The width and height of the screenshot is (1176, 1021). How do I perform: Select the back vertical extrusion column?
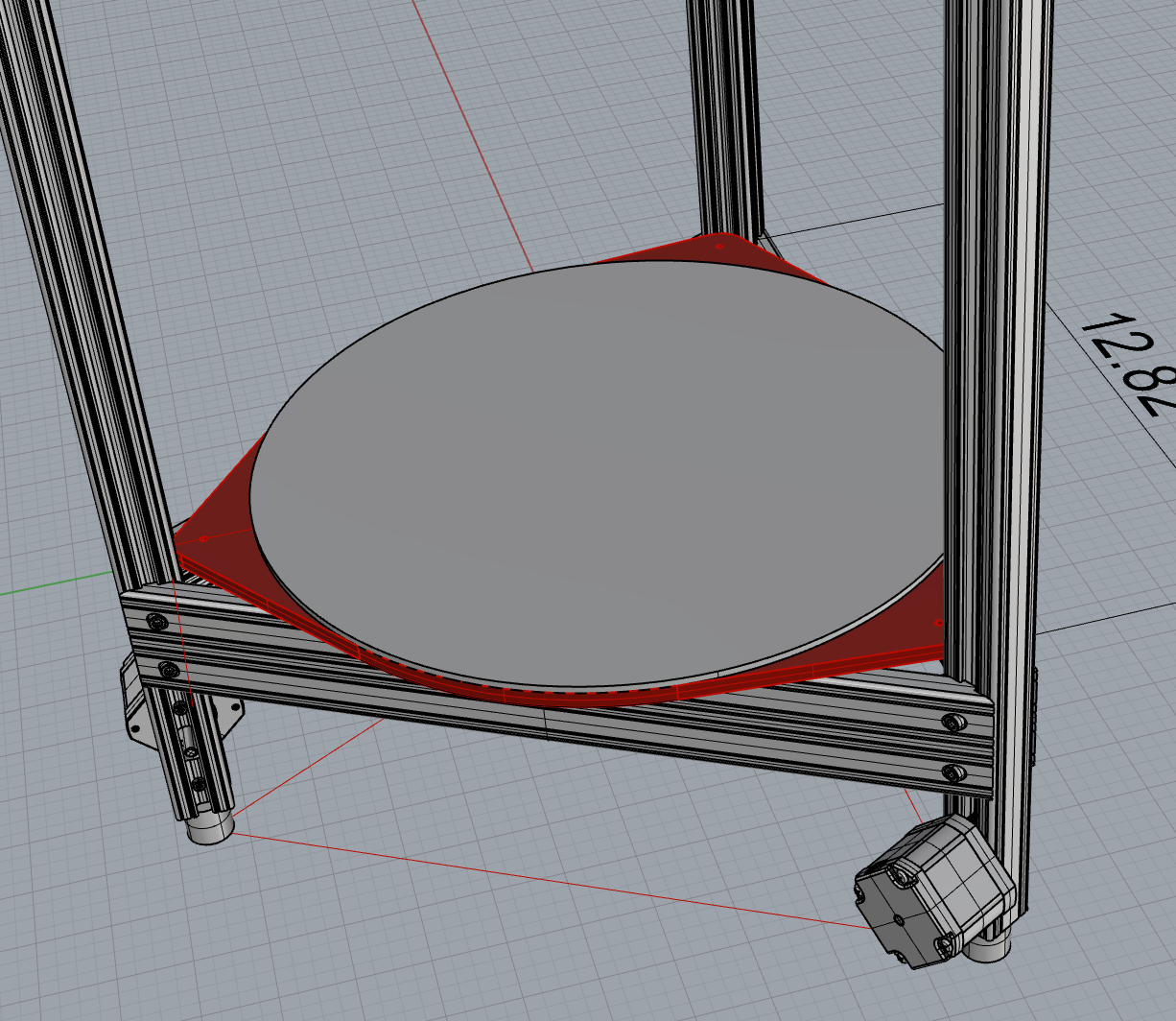point(724,115)
